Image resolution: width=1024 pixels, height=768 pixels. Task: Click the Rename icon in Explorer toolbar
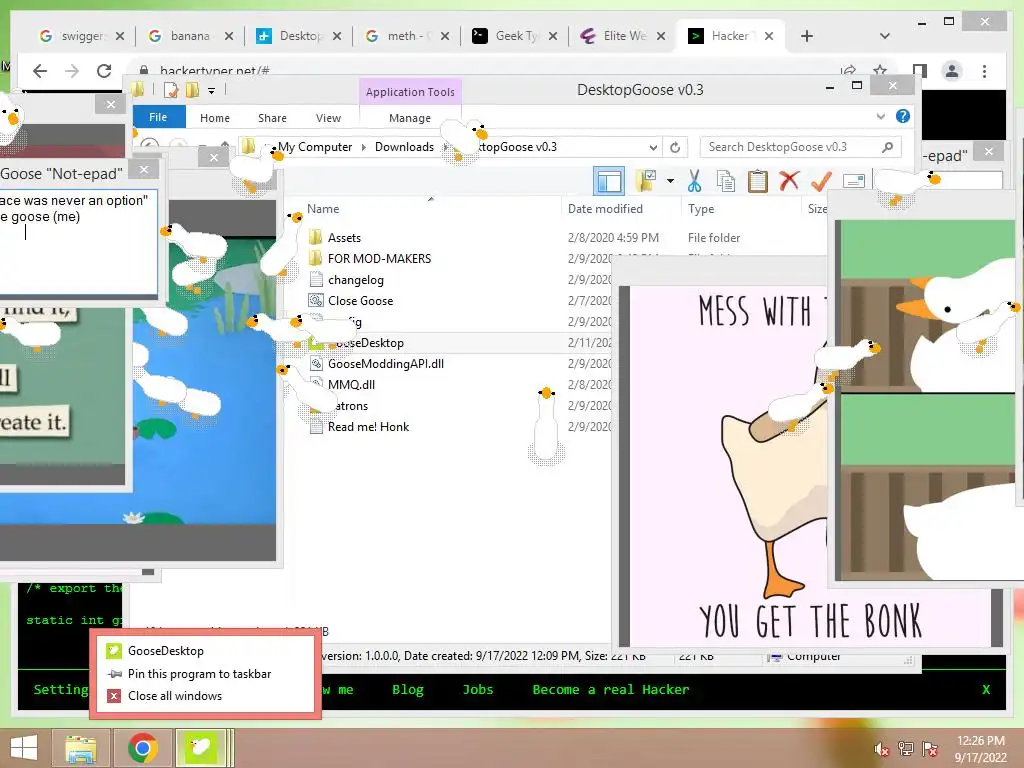click(854, 181)
